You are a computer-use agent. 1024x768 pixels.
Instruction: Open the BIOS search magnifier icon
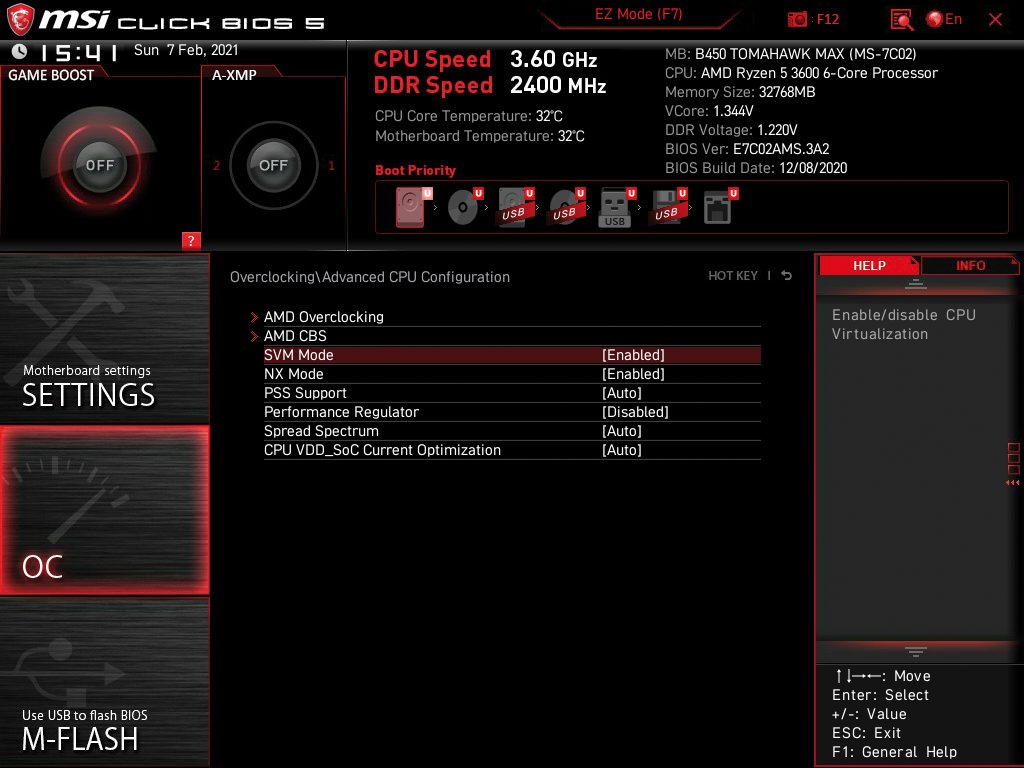point(902,20)
